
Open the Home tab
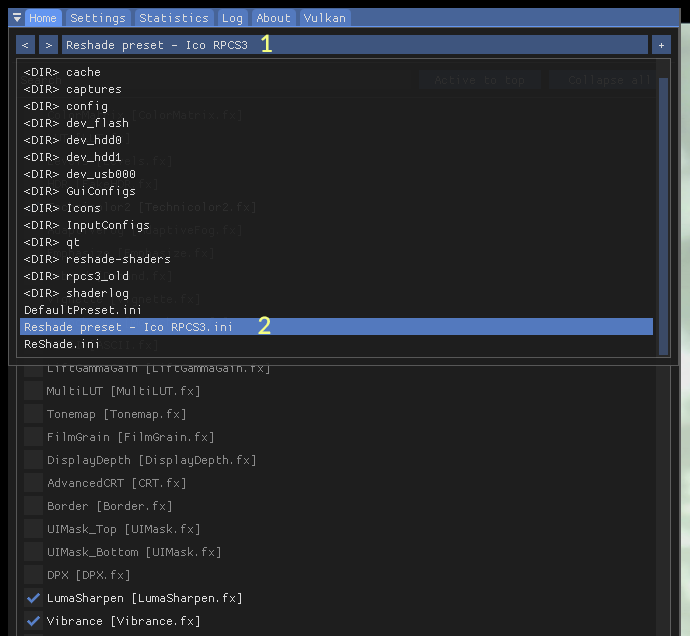click(43, 18)
